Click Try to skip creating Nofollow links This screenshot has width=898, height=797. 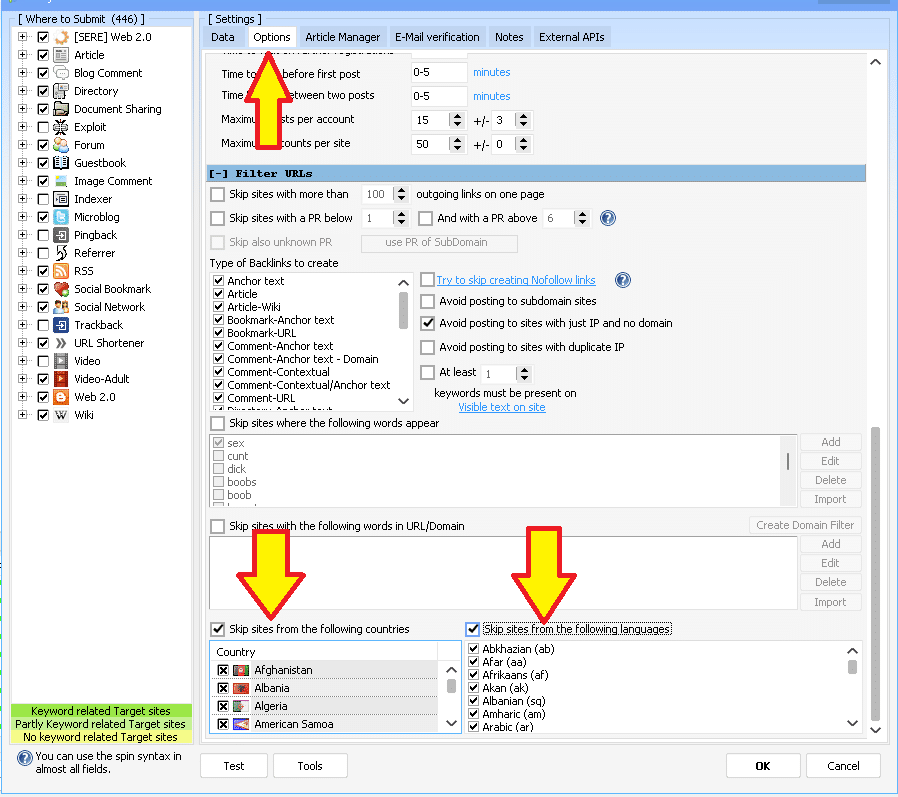pos(516,280)
